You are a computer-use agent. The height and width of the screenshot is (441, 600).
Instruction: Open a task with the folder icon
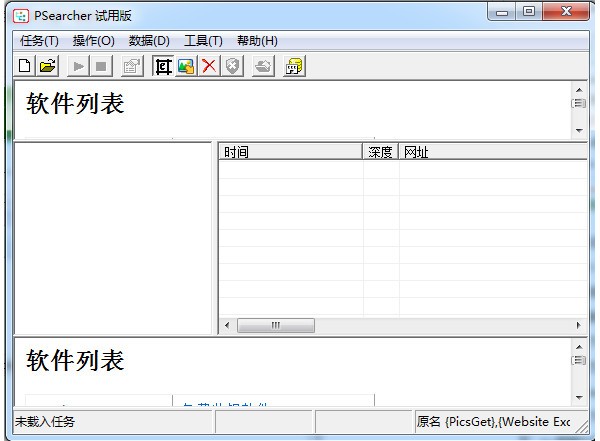coord(48,66)
